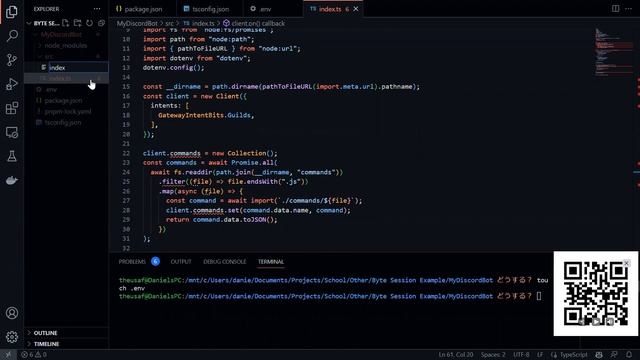Change encoding via UTF-8 status item
This screenshot has width=640, height=360.
[x=521, y=355]
